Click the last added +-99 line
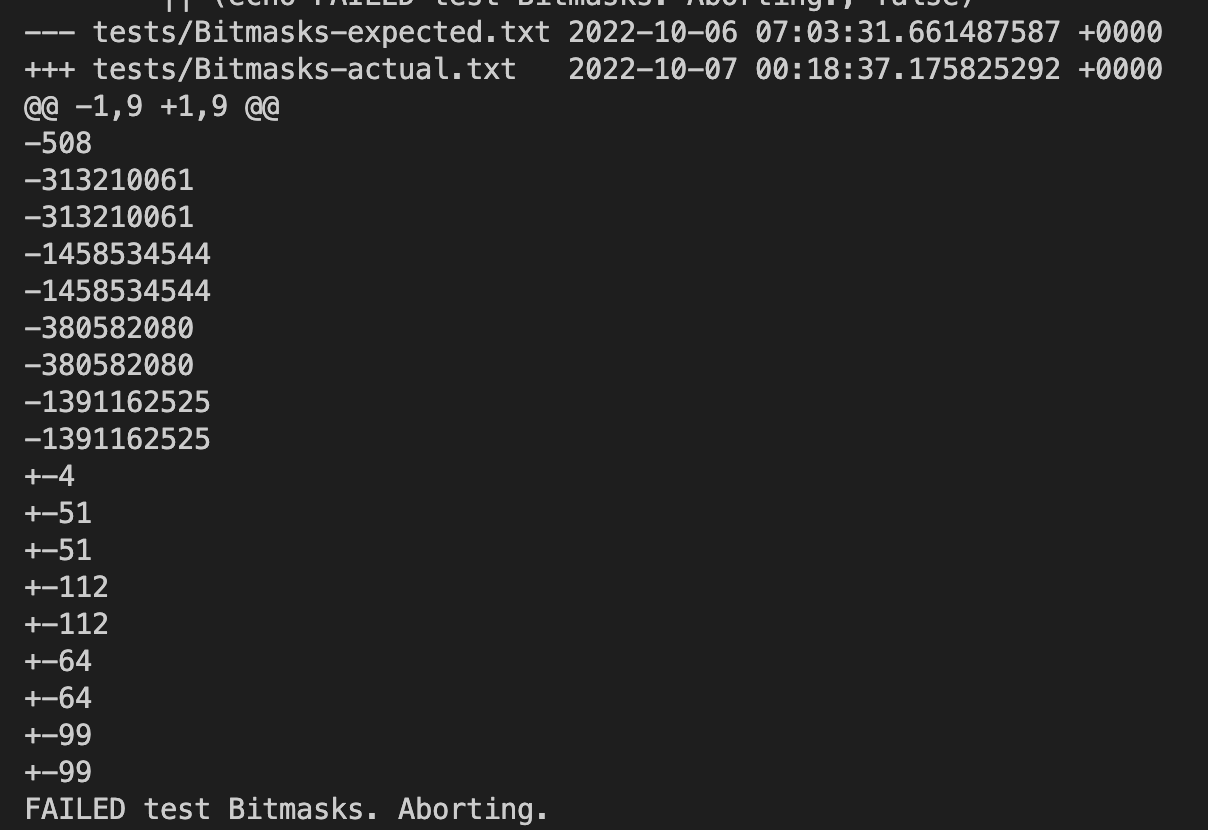The width and height of the screenshot is (1208, 830). pyautogui.click(x=58, y=772)
